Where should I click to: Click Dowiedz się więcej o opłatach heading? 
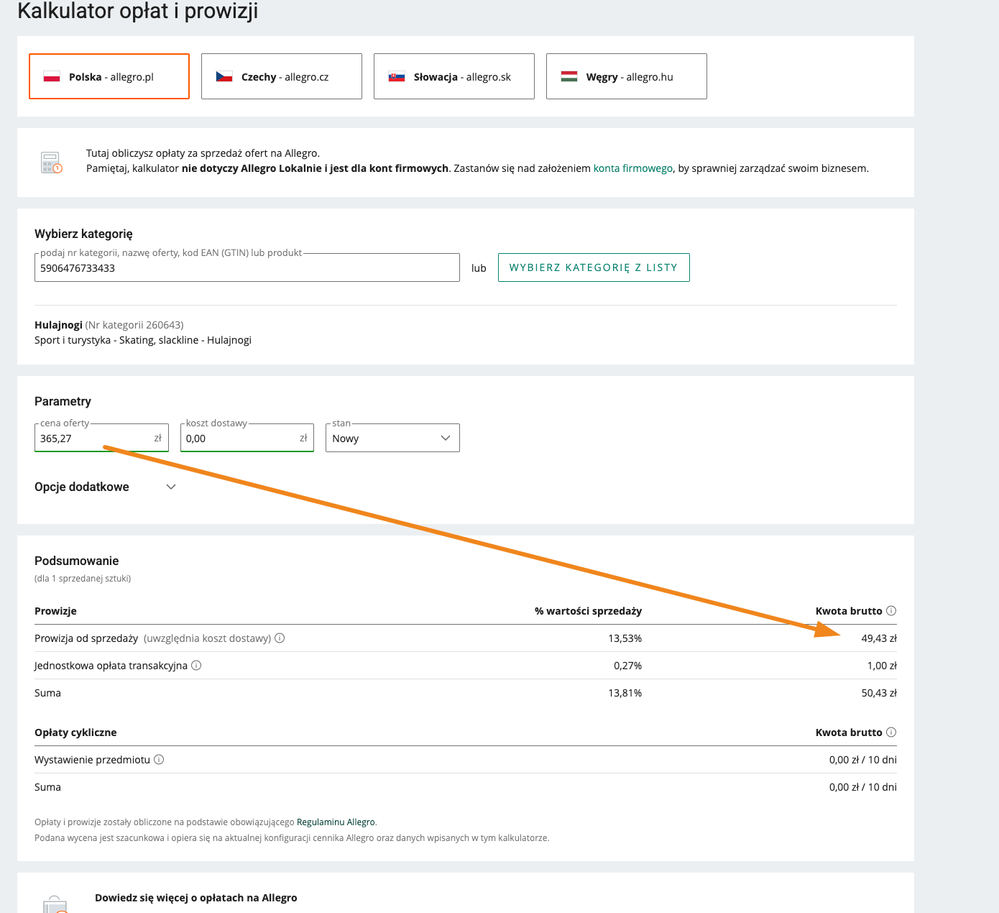[196, 898]
